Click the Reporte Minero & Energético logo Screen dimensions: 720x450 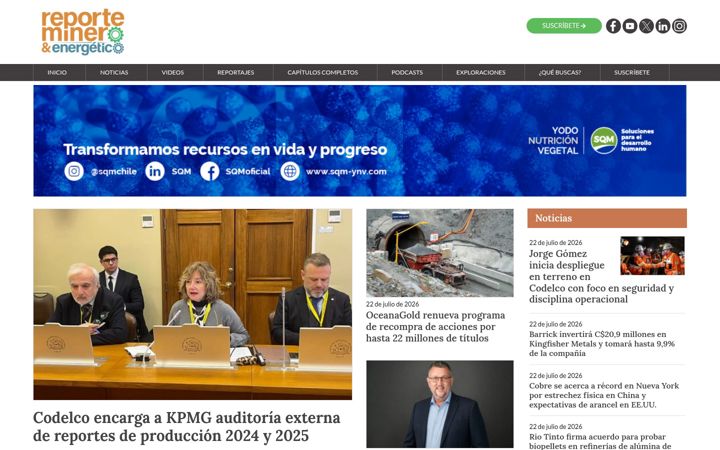tap(83, 32)
